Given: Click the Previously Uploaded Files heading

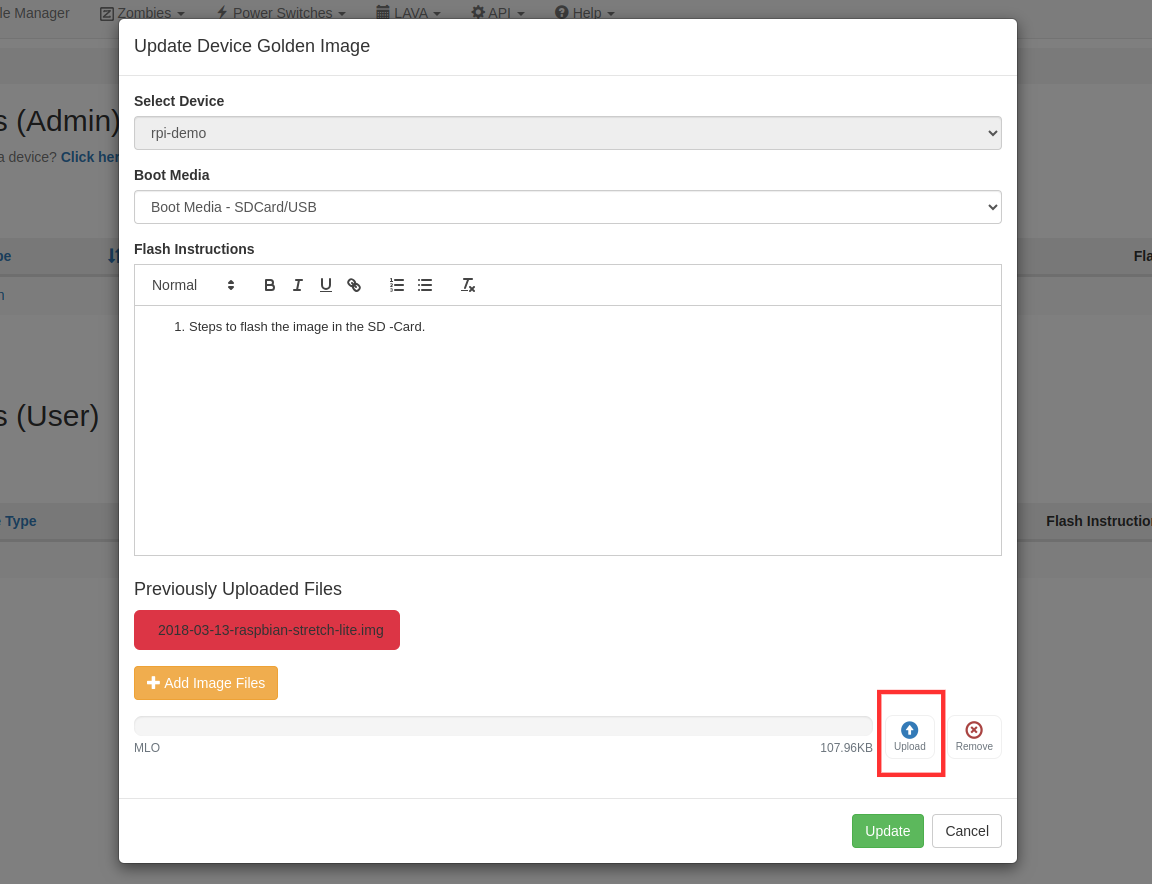Looking at the screenshot, I should click(x=238, y=589).
